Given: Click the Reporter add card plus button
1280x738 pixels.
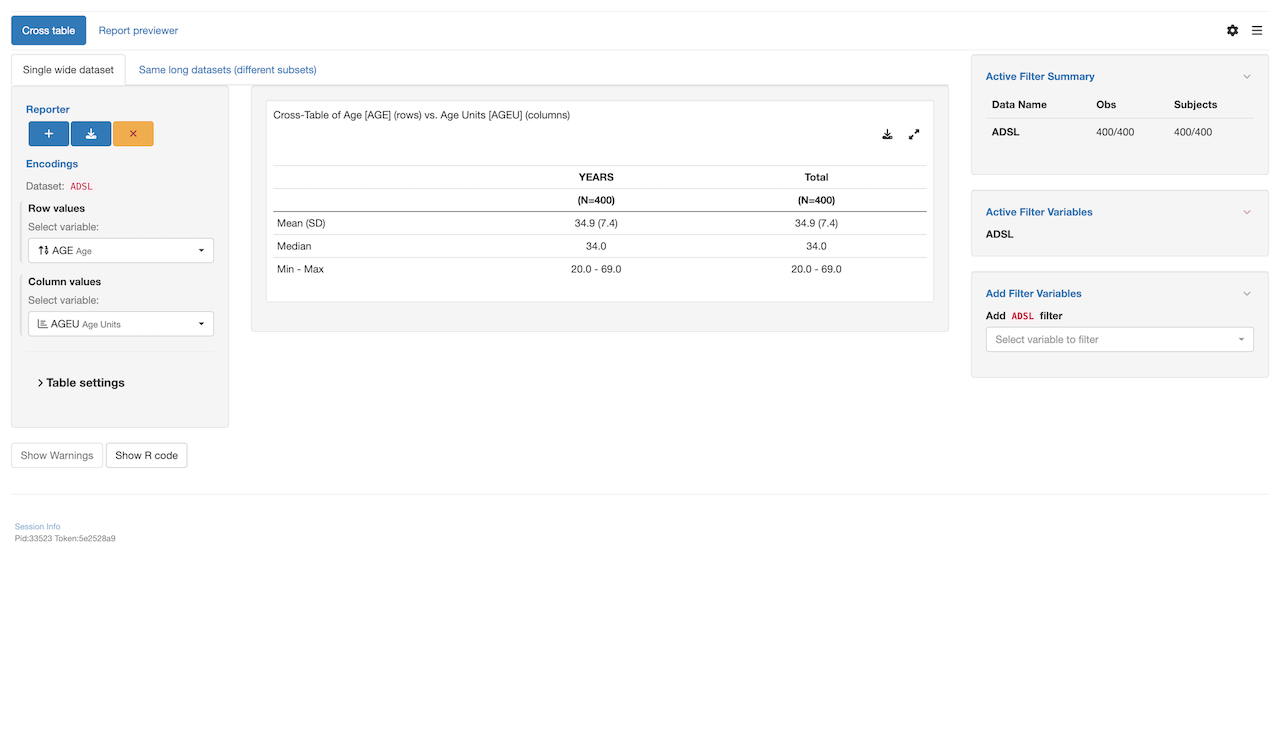Looking at the screenshot, I should (49, 134).
